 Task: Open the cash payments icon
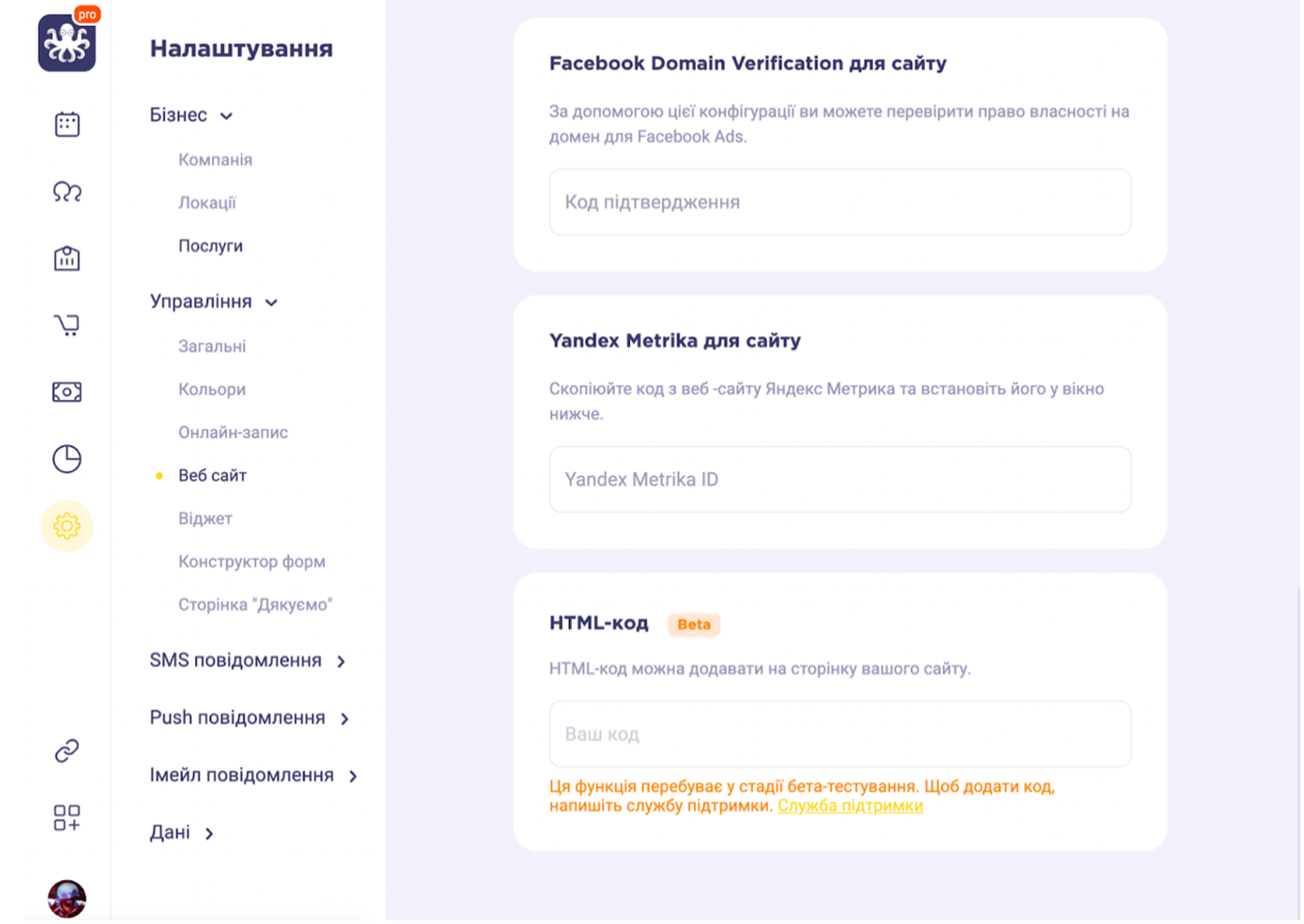pyautogui.click(x=67, y=392)
